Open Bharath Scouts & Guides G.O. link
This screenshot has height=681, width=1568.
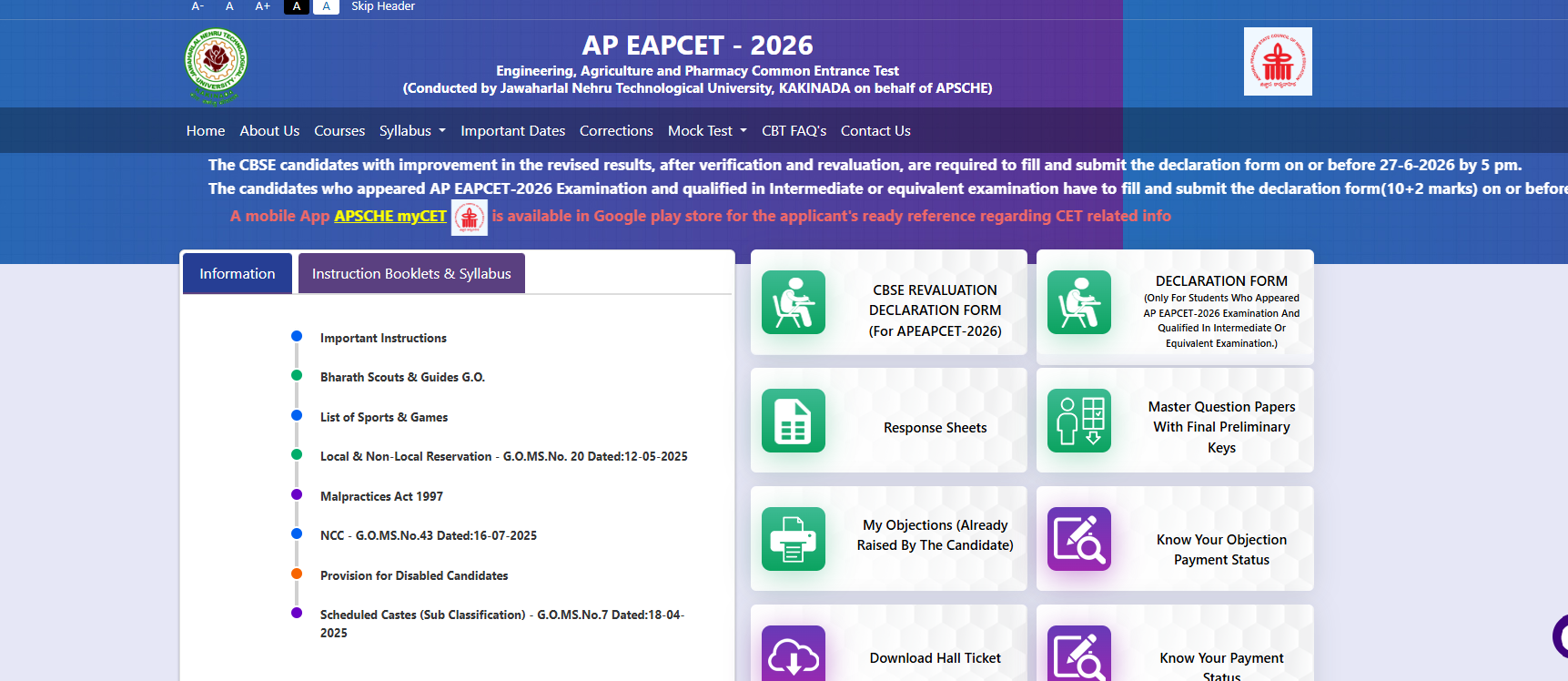402,377
